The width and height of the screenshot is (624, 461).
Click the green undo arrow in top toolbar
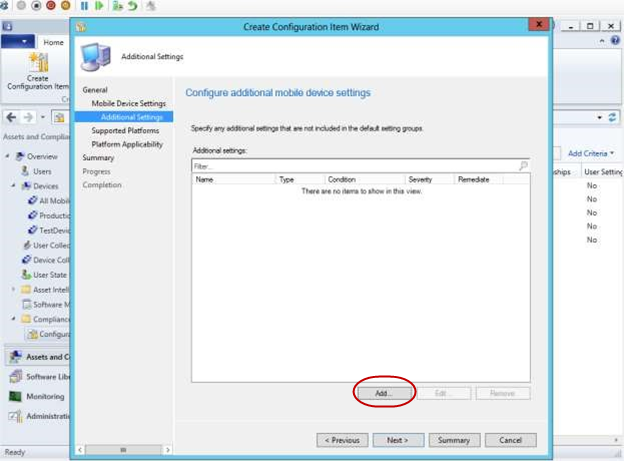point(132,6)
